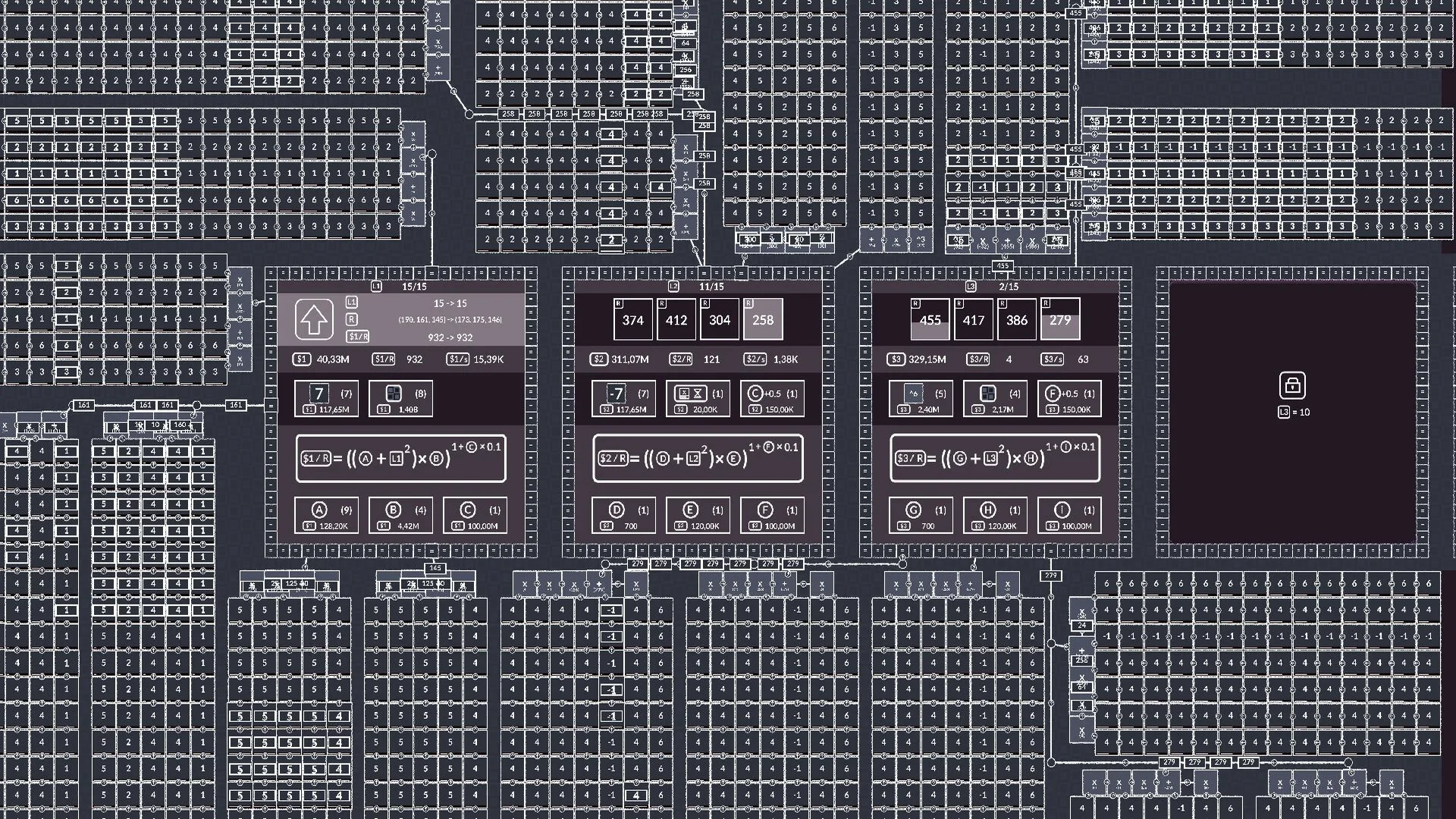Image resolution: width=1456 pixels, height=819 pixels.
Task: Click the $2 currency badge showing 311,07M
Action: point(598,359)
